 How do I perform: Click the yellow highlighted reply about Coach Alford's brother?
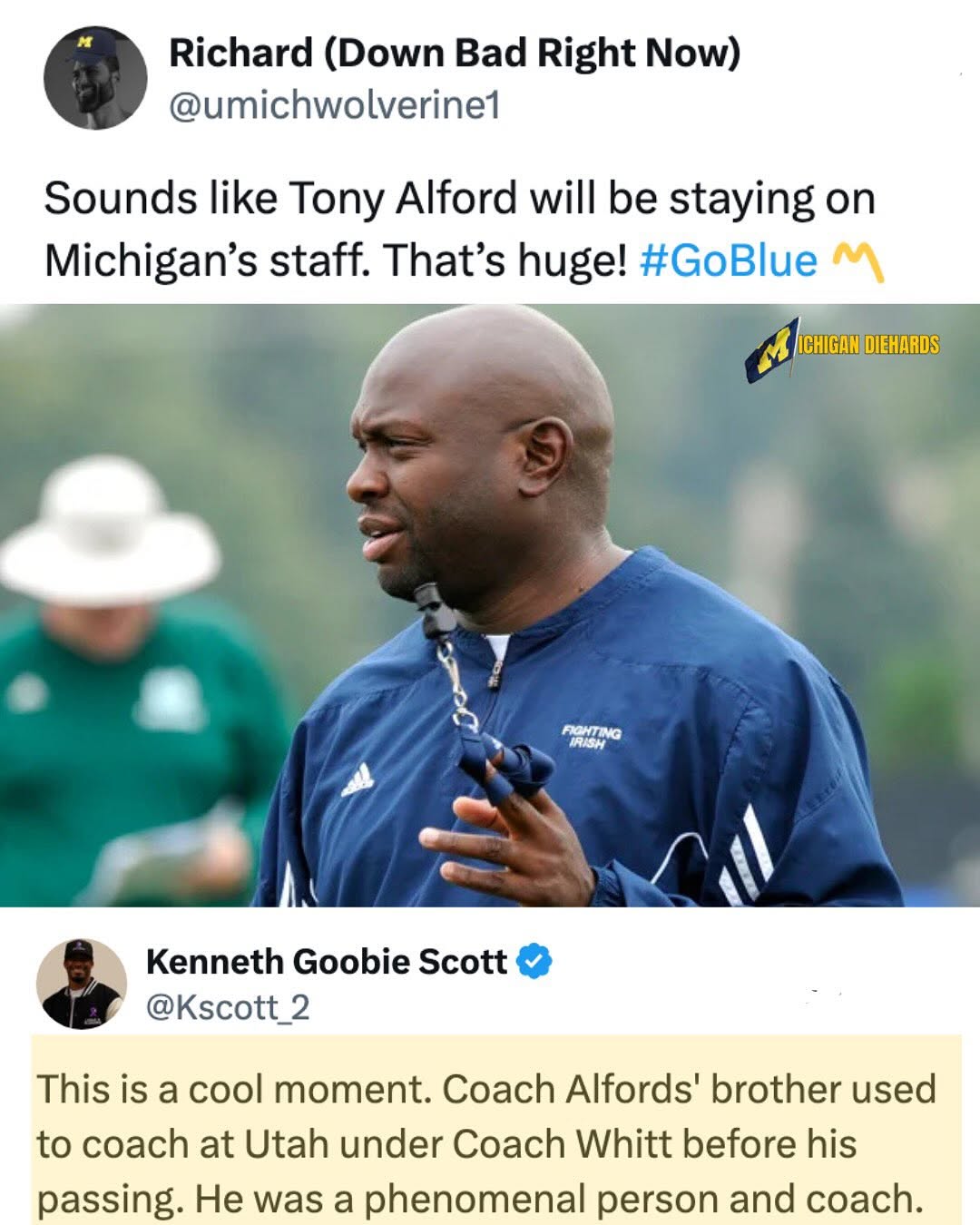pos(495,1128)
